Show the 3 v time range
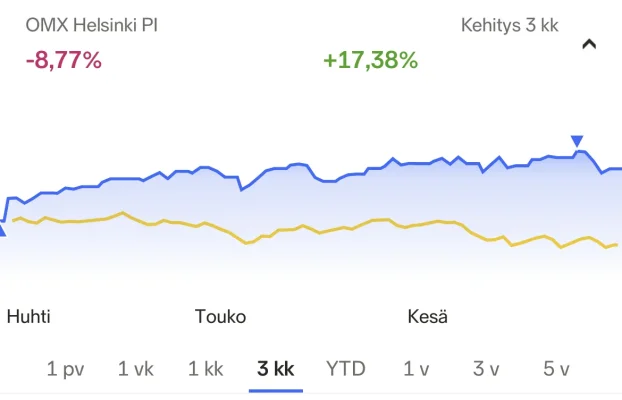The width and height of the screenshot is (622, 400). pyautogui.click(x=486, y=369)
